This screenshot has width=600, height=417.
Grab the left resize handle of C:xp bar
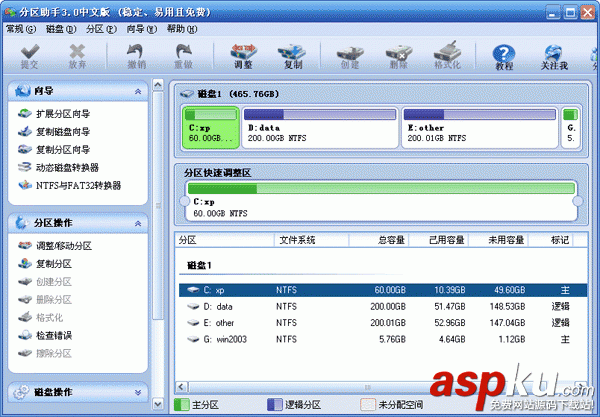point(184,201)
